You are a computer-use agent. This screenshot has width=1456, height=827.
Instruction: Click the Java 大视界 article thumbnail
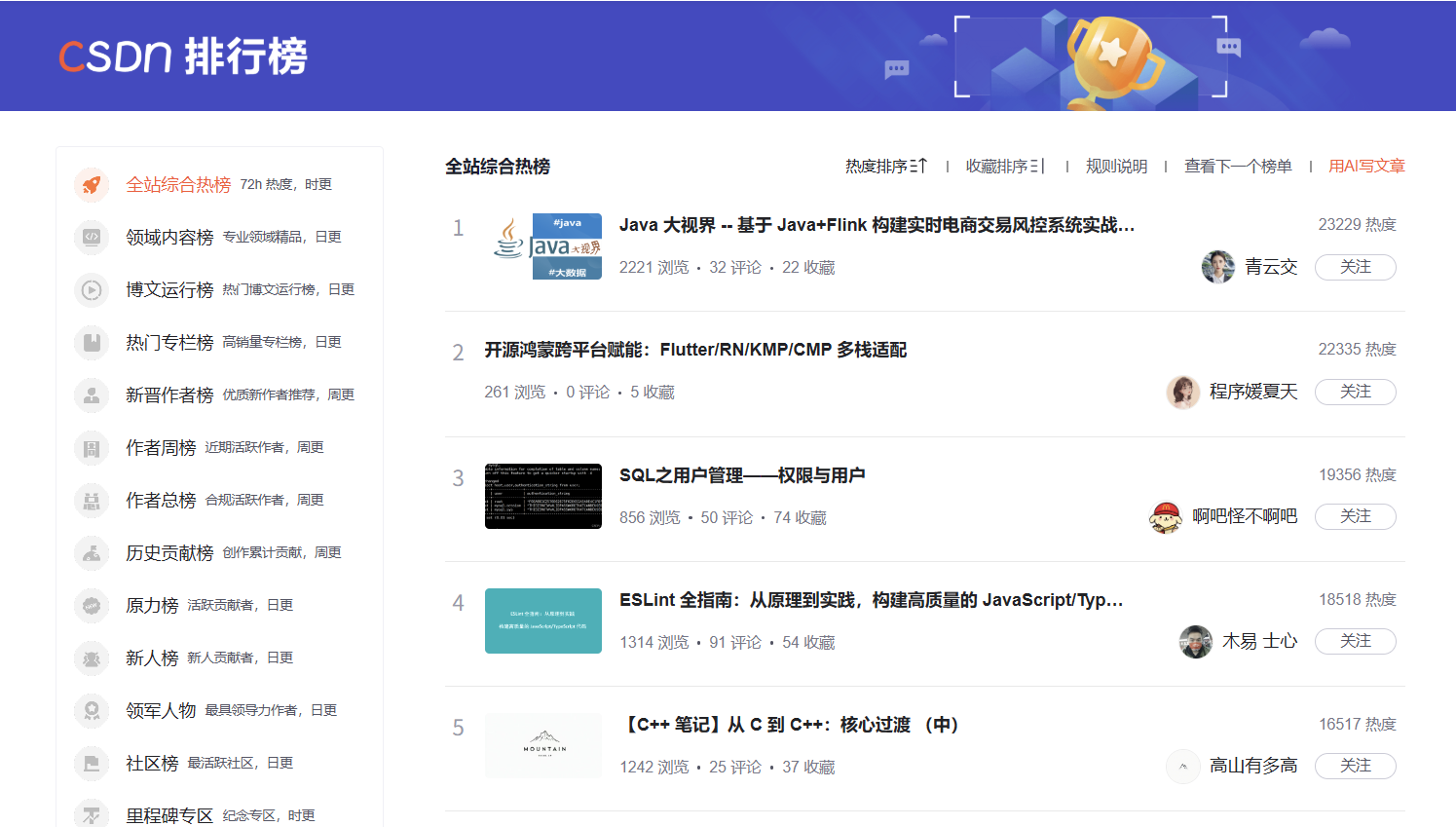tap(547, 246)
